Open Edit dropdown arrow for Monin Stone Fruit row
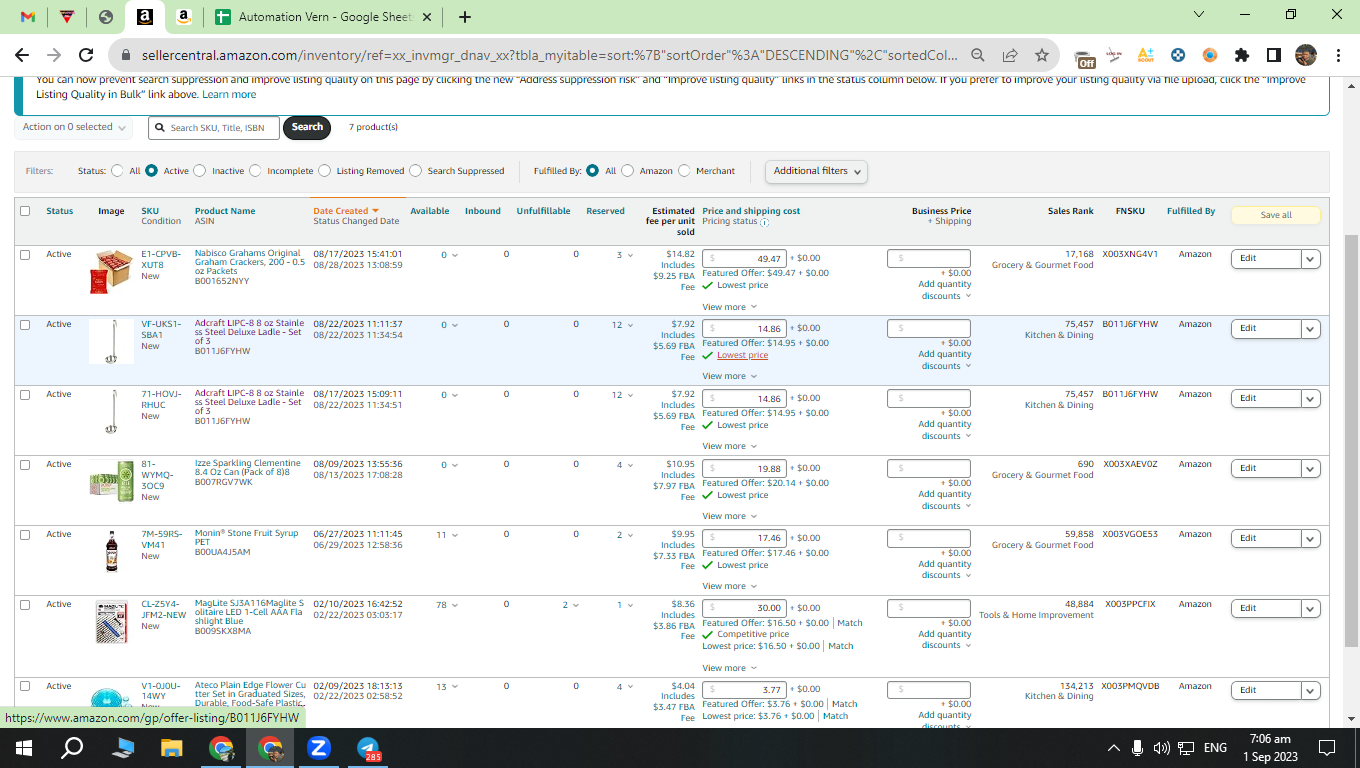Viewport: 1360px width, 768px height. pos(1310,539)
